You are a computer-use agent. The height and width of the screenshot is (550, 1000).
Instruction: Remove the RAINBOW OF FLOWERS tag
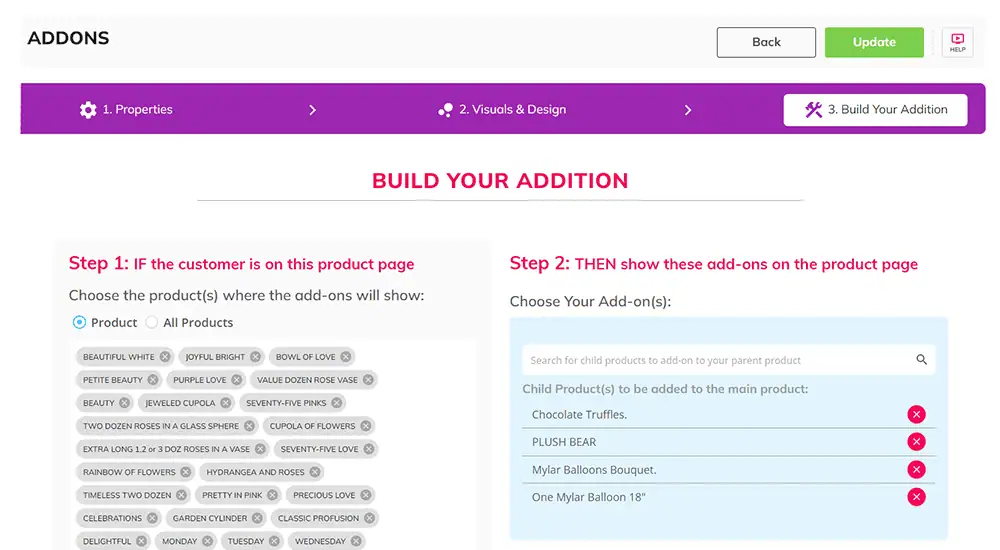click(186, 472)
